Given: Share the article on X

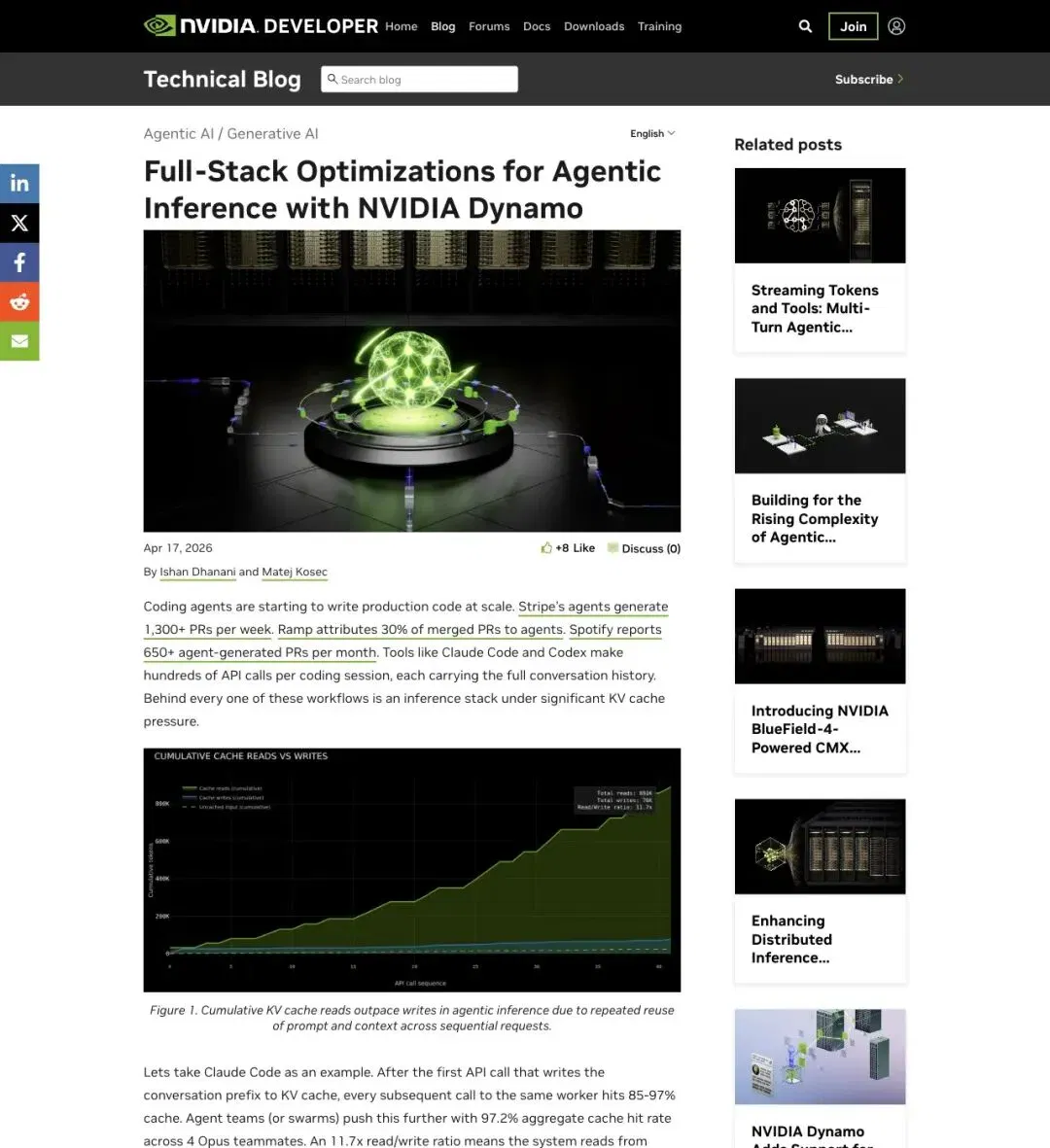Looking at the screenshot, I should tap(19, 223).
